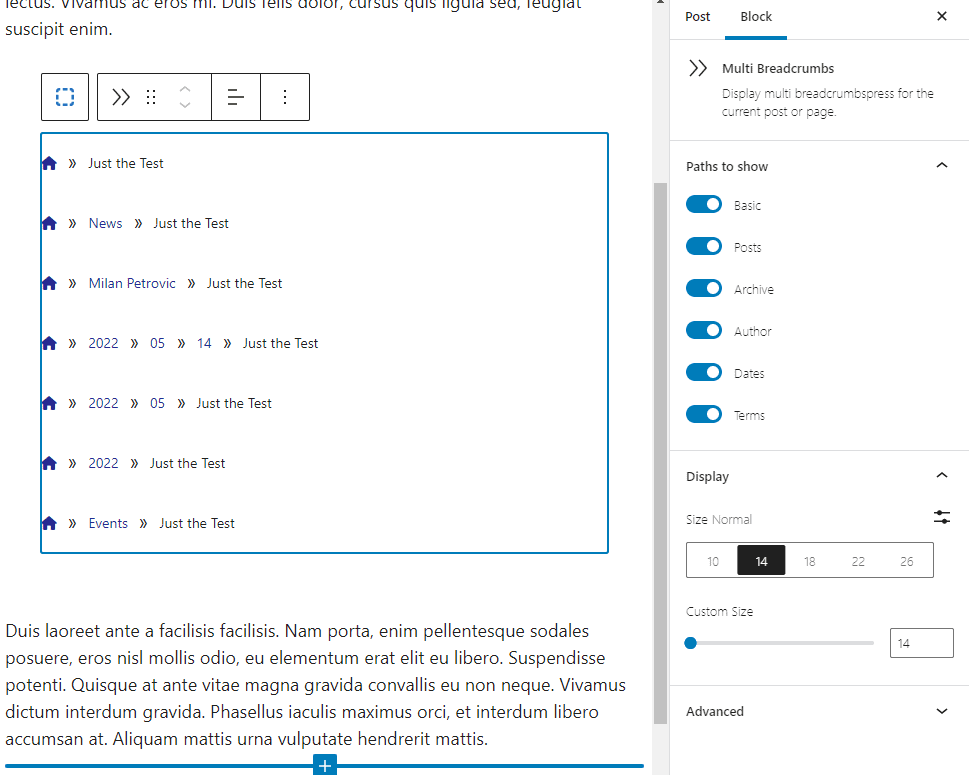The width and height of the screenshot is (969, 775).
Task: Set font size to 18
Action: [x=810, y=561]
